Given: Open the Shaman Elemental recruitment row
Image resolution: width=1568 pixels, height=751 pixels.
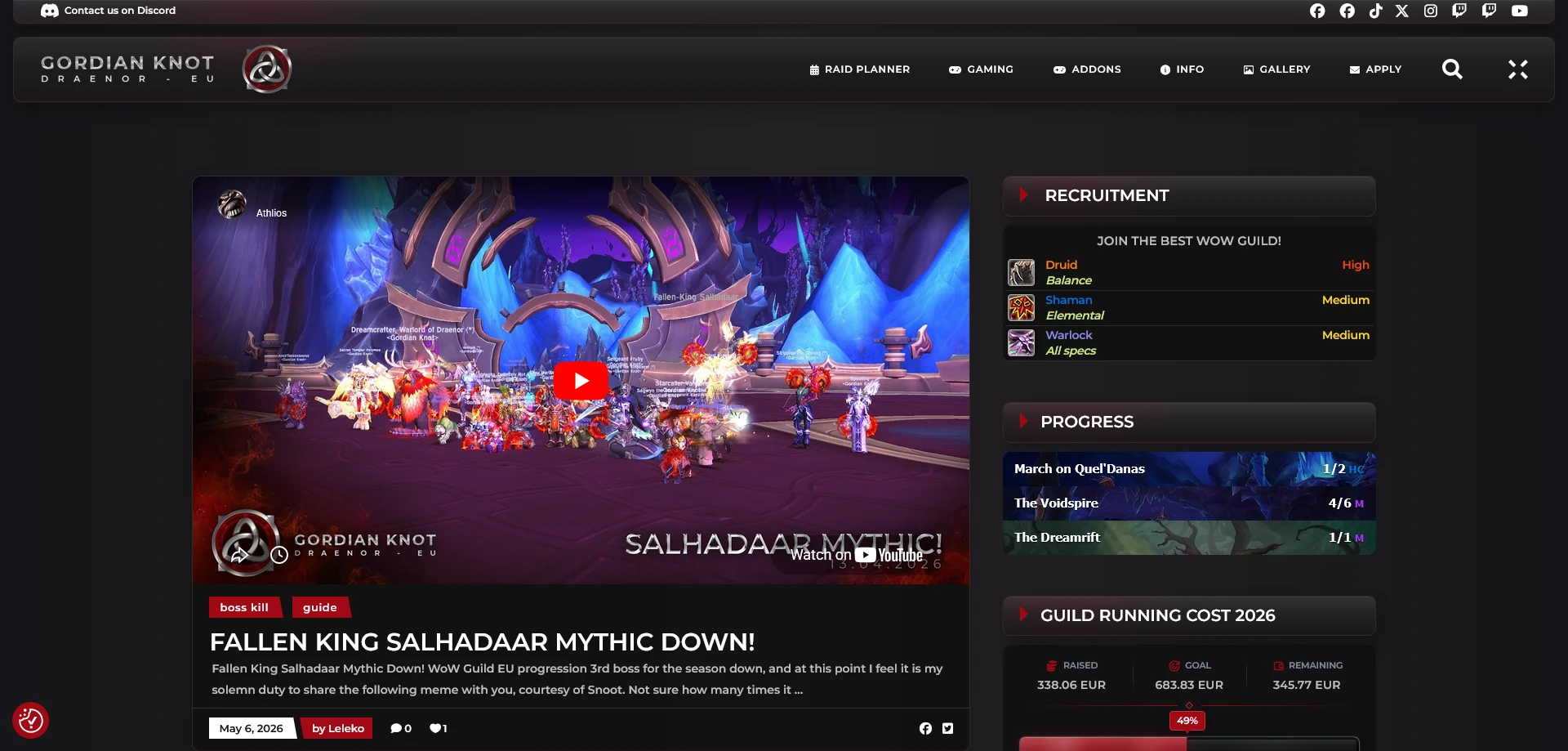Looking at the screenshot, I should tap(1189, 307).
